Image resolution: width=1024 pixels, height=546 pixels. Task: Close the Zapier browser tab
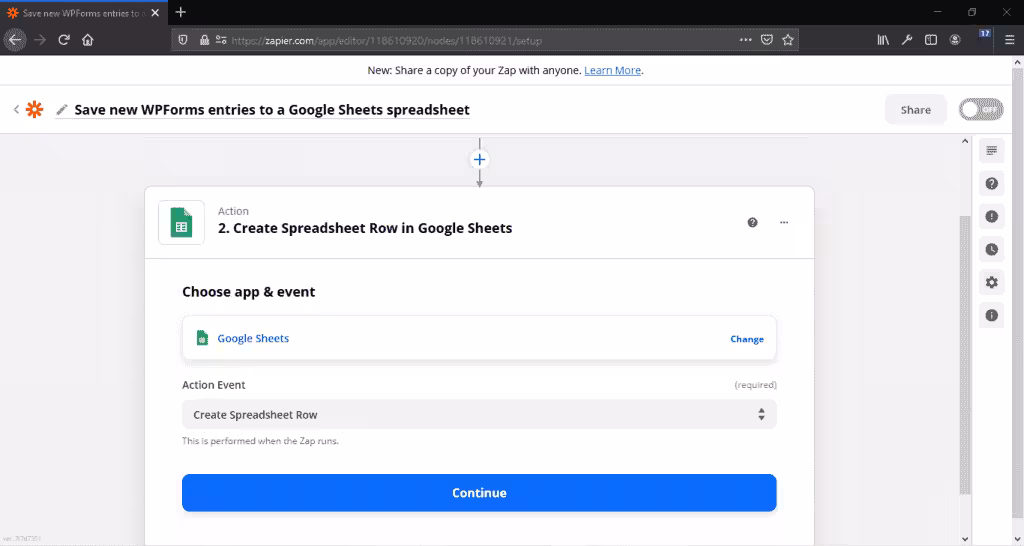pos(155,12)
